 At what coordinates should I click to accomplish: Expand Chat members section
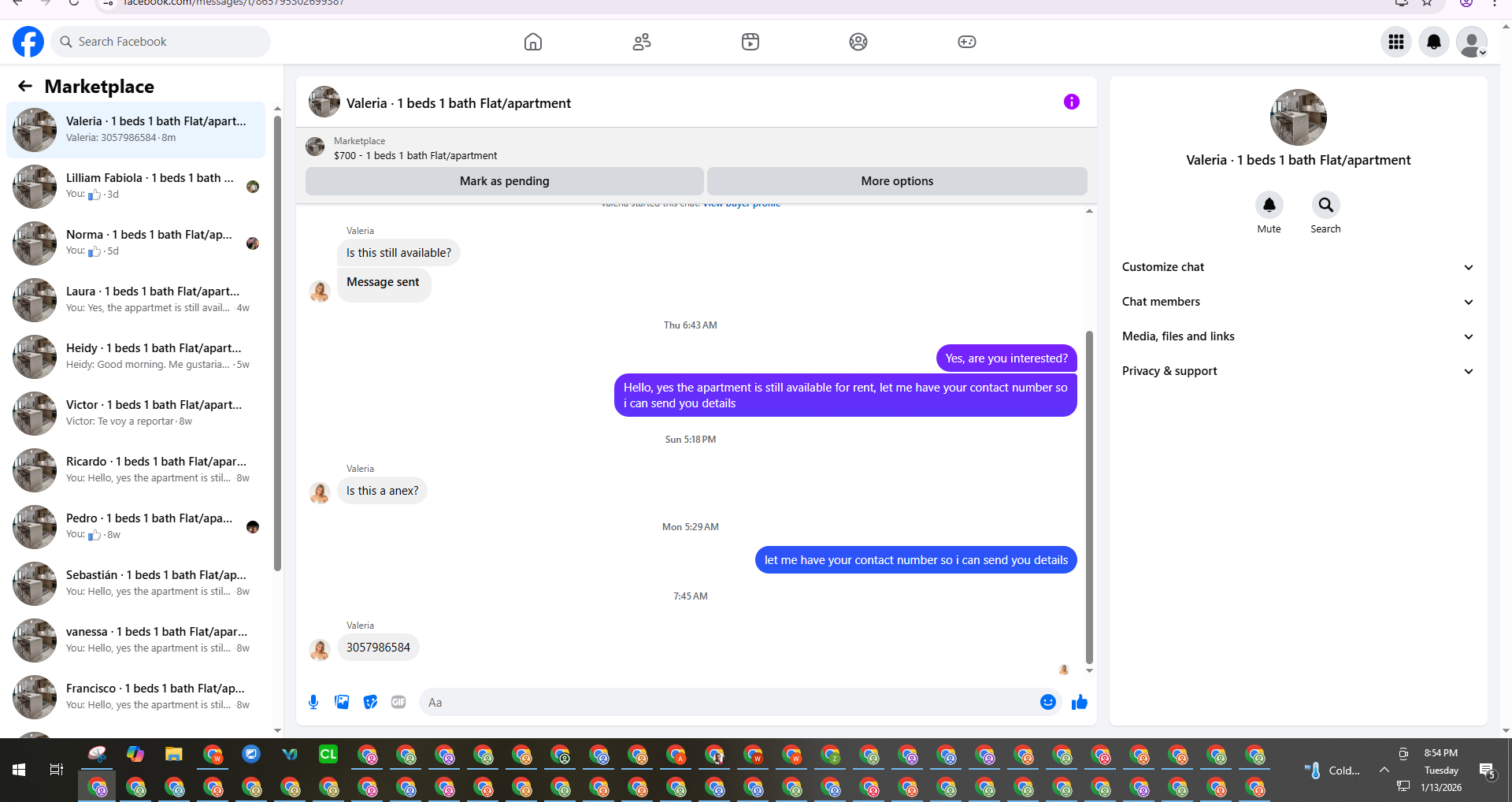tap(1299, 302)
